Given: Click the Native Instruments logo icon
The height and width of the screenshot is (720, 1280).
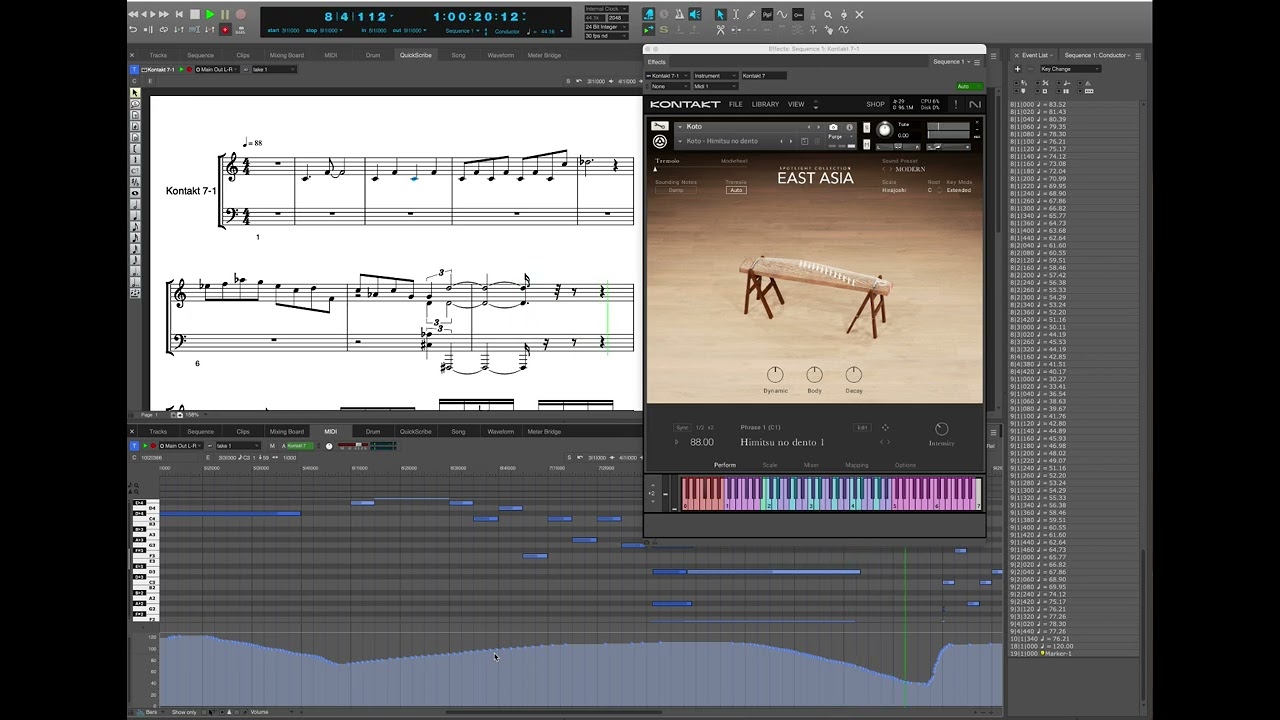Looking at the screenshot, I should click(975, 104).
